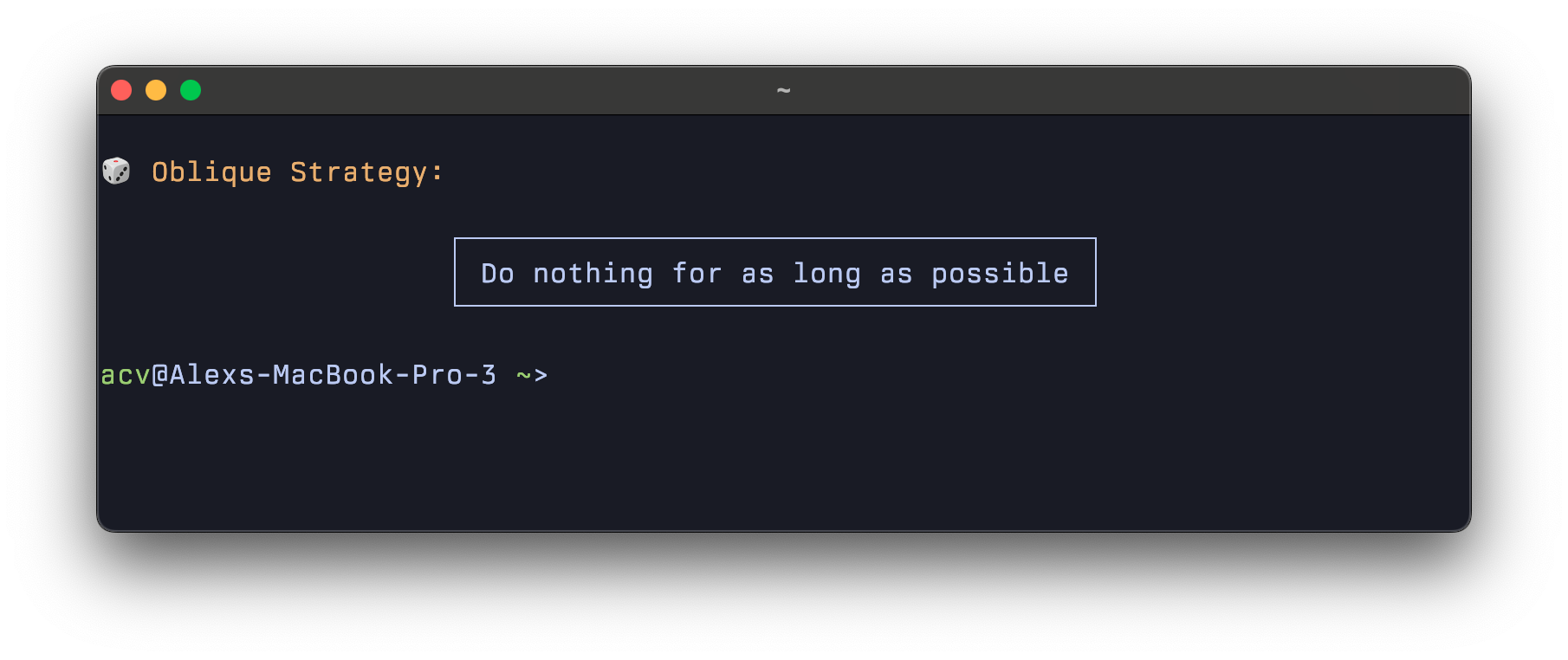Click the red close button traffic light
The width and height of the screenshot is (1568, 660).
tap(121, 89)
